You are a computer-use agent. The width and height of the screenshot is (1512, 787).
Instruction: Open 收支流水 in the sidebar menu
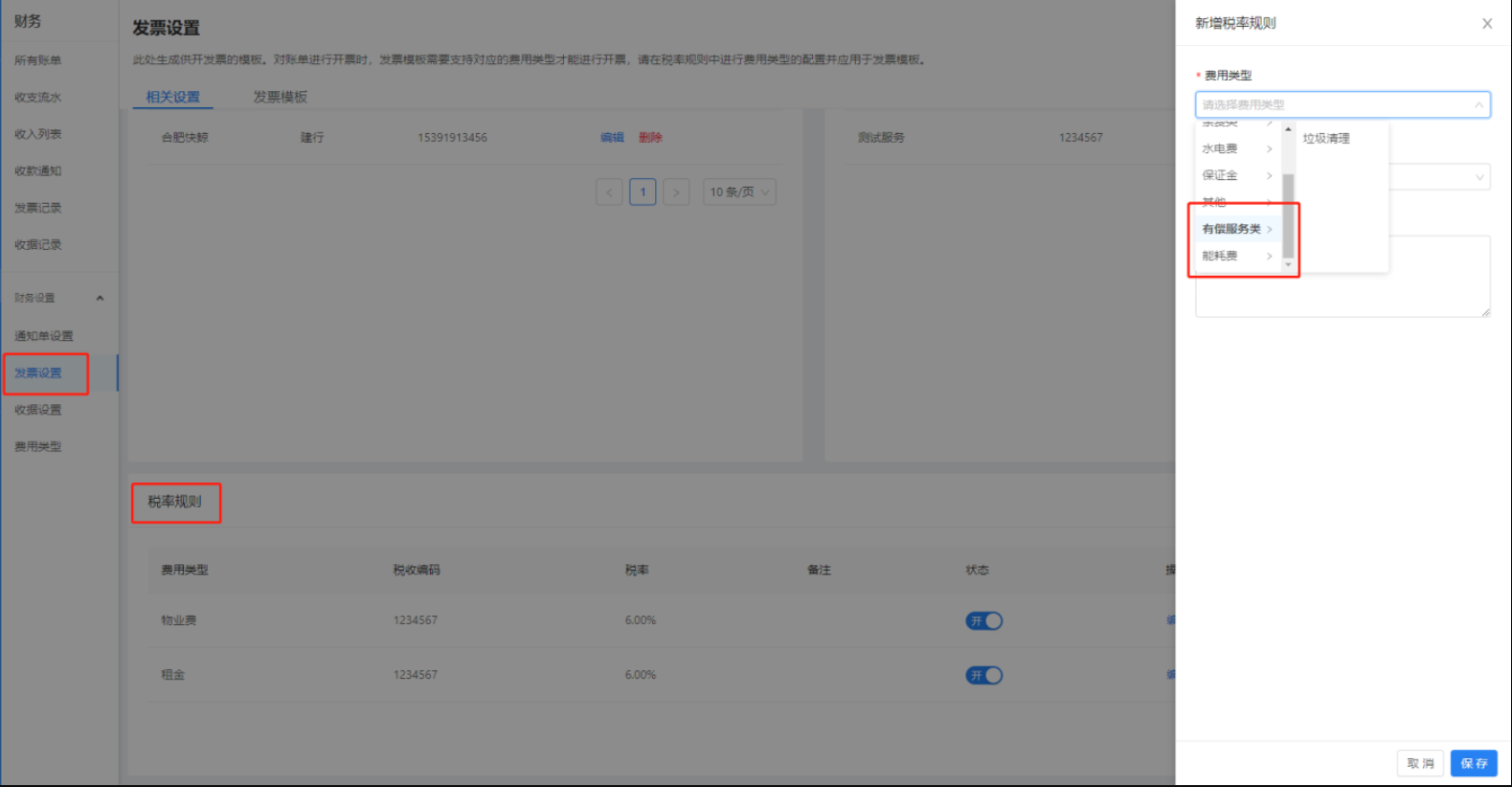[38, 98]
